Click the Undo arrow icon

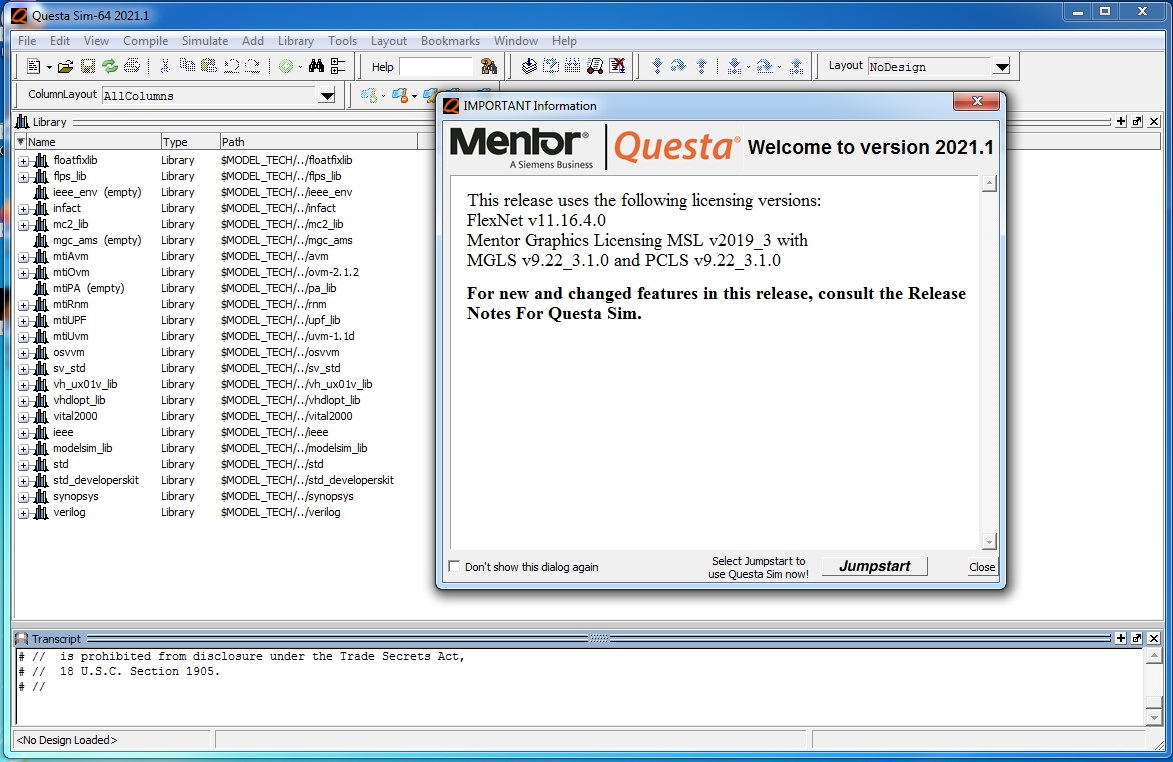tap(231, 67)
